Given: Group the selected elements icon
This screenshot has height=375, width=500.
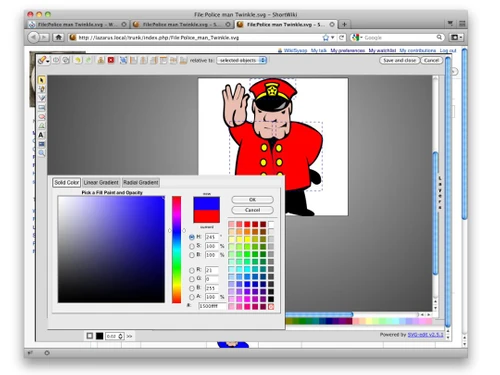Looking at the screenshot, I should coord(123,60).
